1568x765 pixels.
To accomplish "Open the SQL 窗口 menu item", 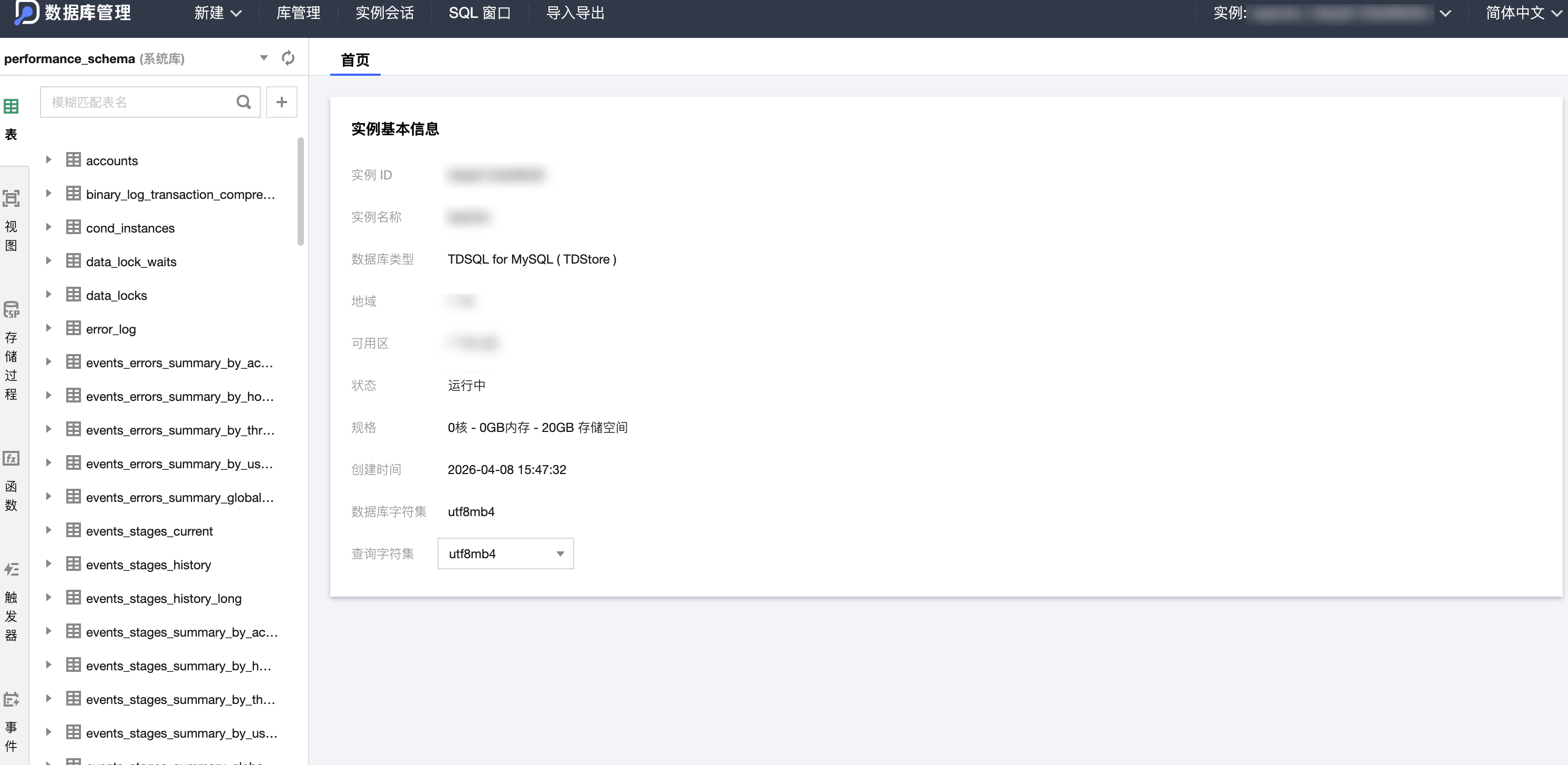I will (480, 13).
